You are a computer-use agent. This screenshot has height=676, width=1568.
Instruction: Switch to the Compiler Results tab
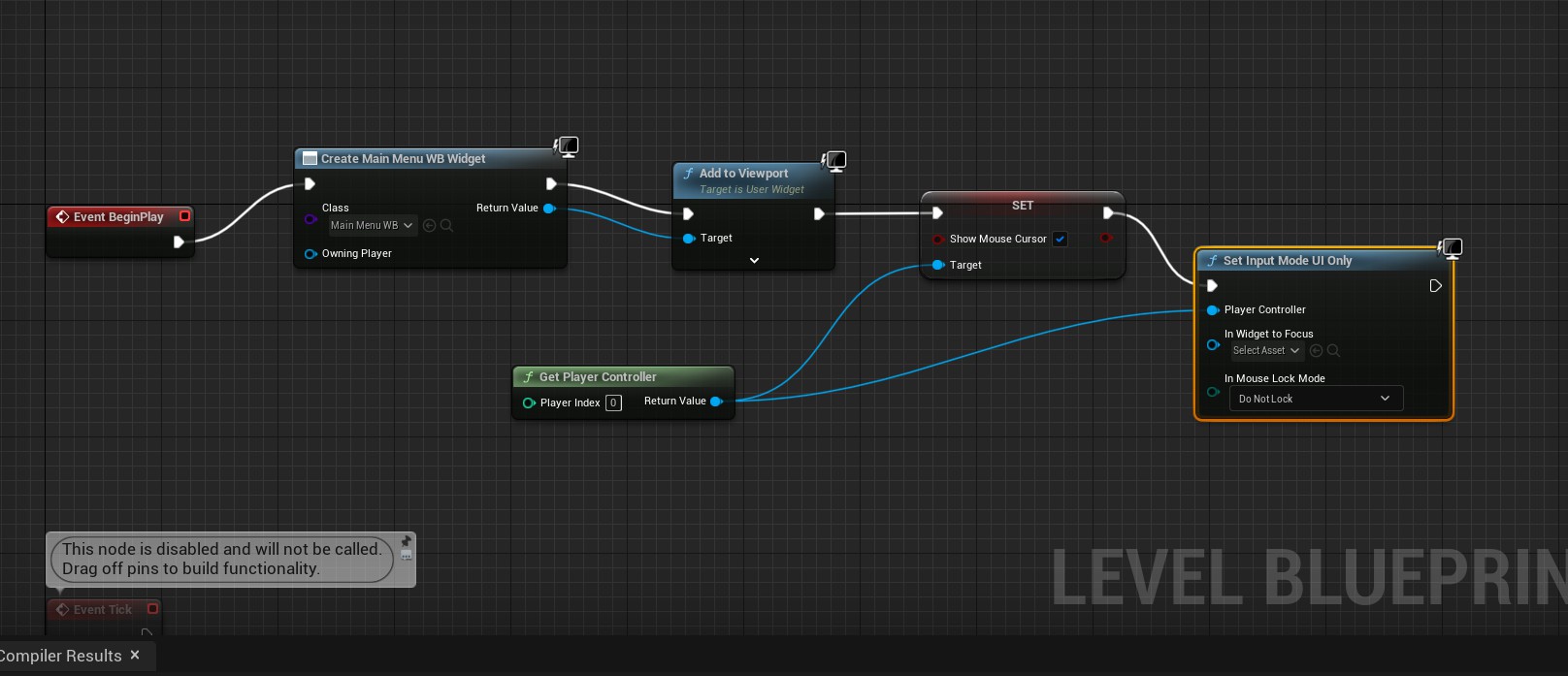(60, 657)
